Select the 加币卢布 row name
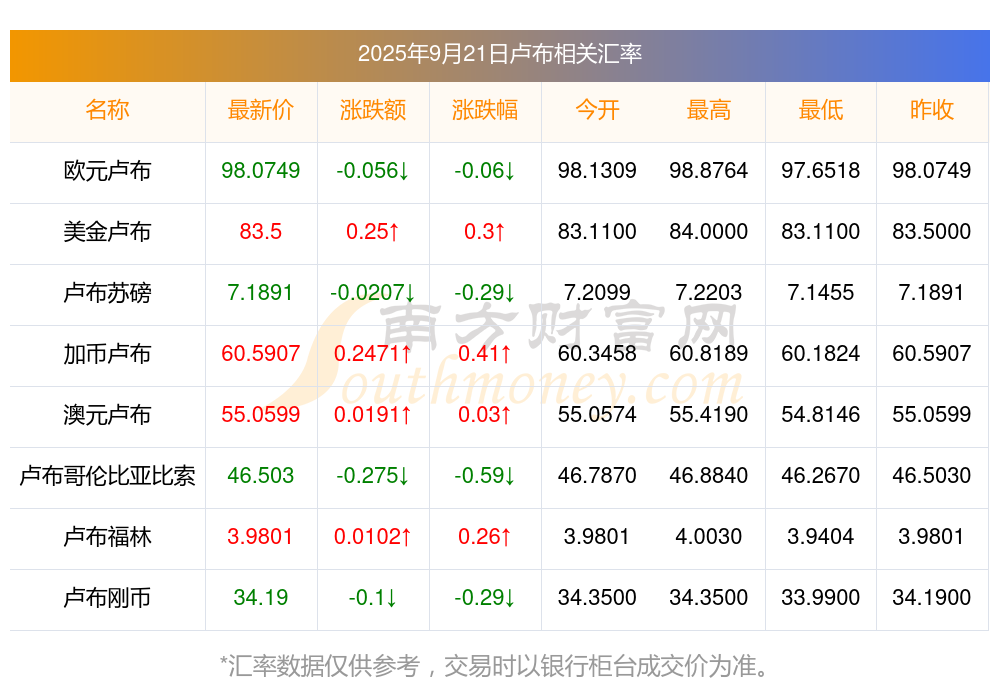Image resolution: width=1000 pixels, height=698 pixels. 107,353
